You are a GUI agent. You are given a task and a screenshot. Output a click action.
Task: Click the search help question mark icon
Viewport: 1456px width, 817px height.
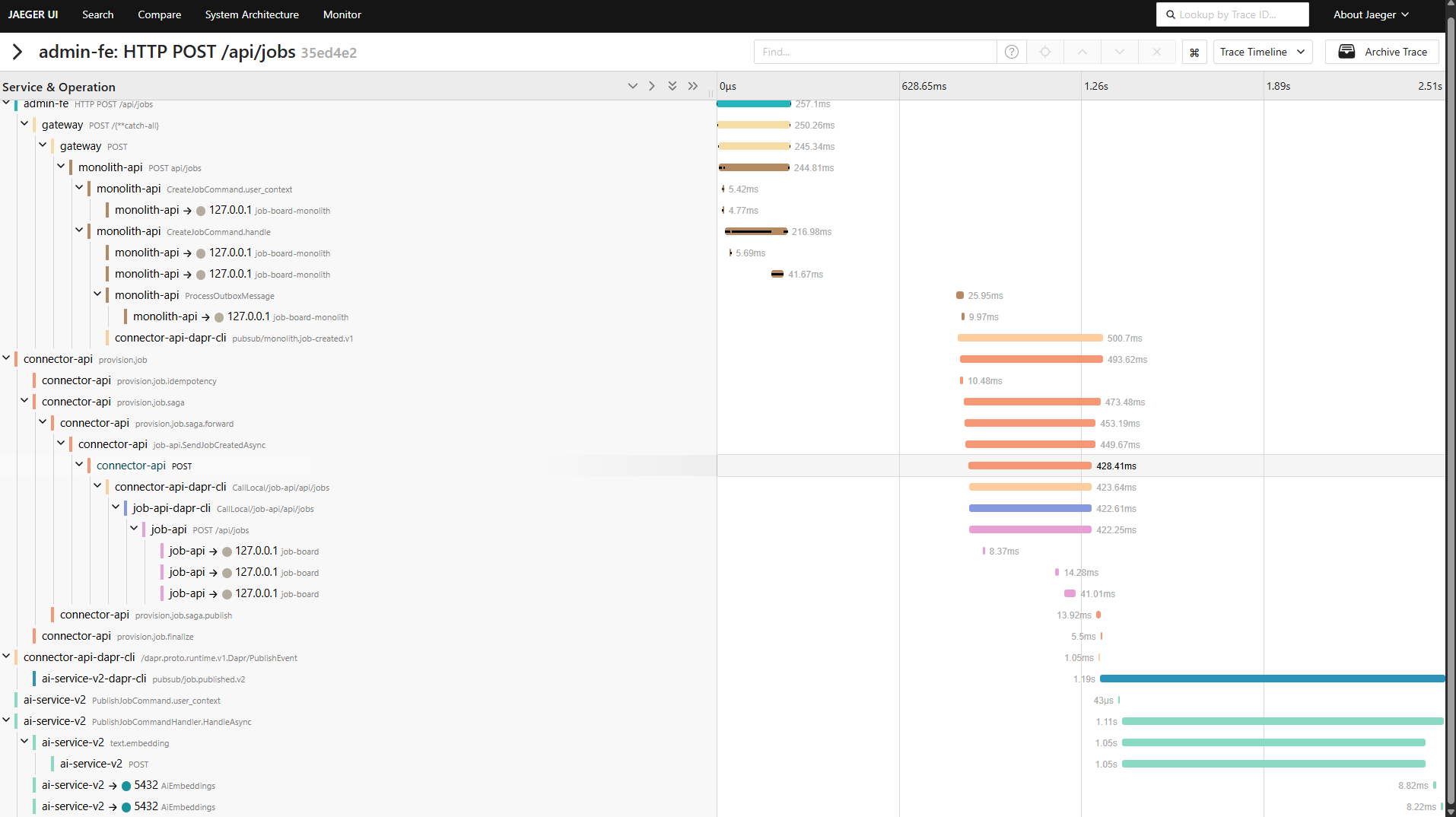1011,52
